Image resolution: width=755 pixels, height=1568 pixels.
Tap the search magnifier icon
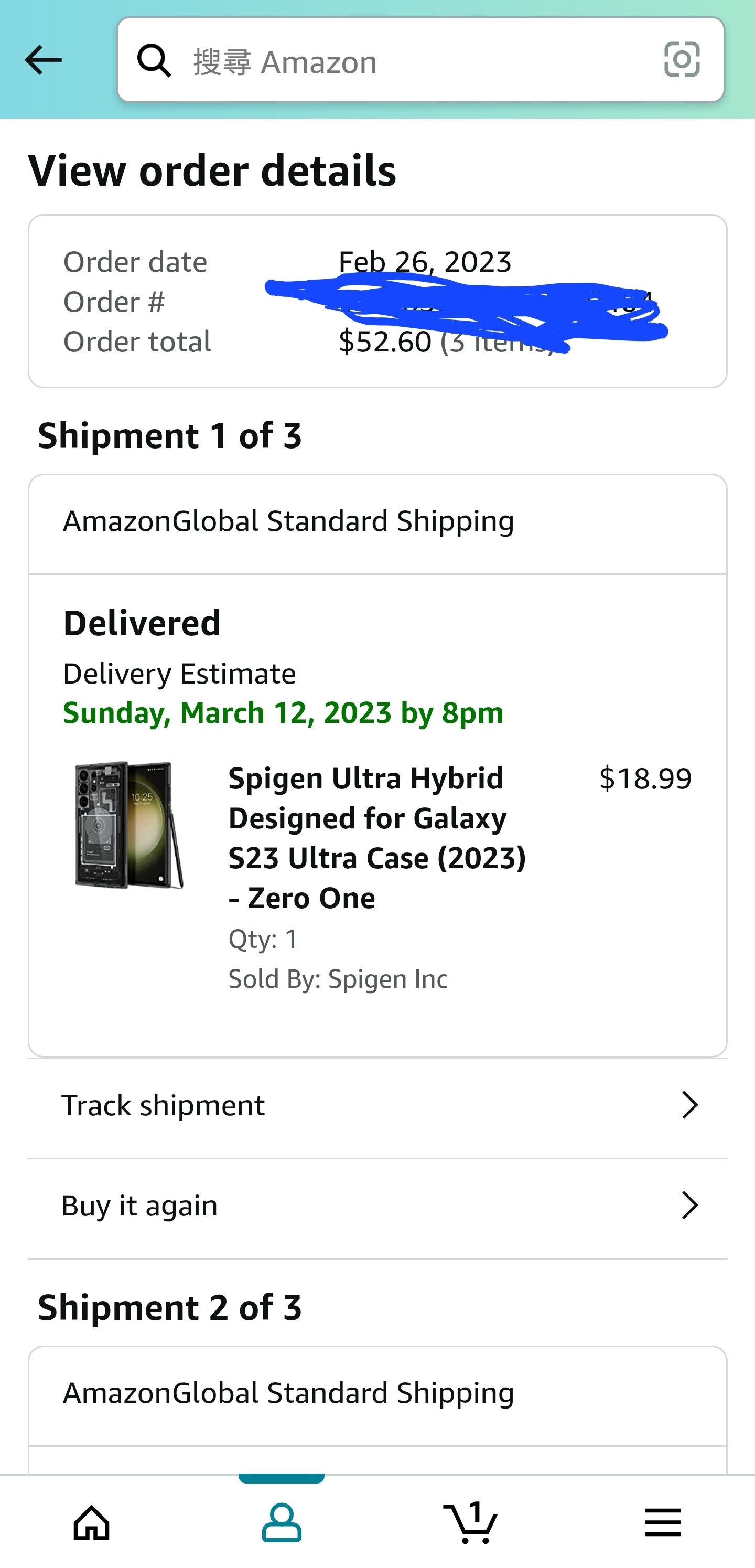tap(154, 60)
